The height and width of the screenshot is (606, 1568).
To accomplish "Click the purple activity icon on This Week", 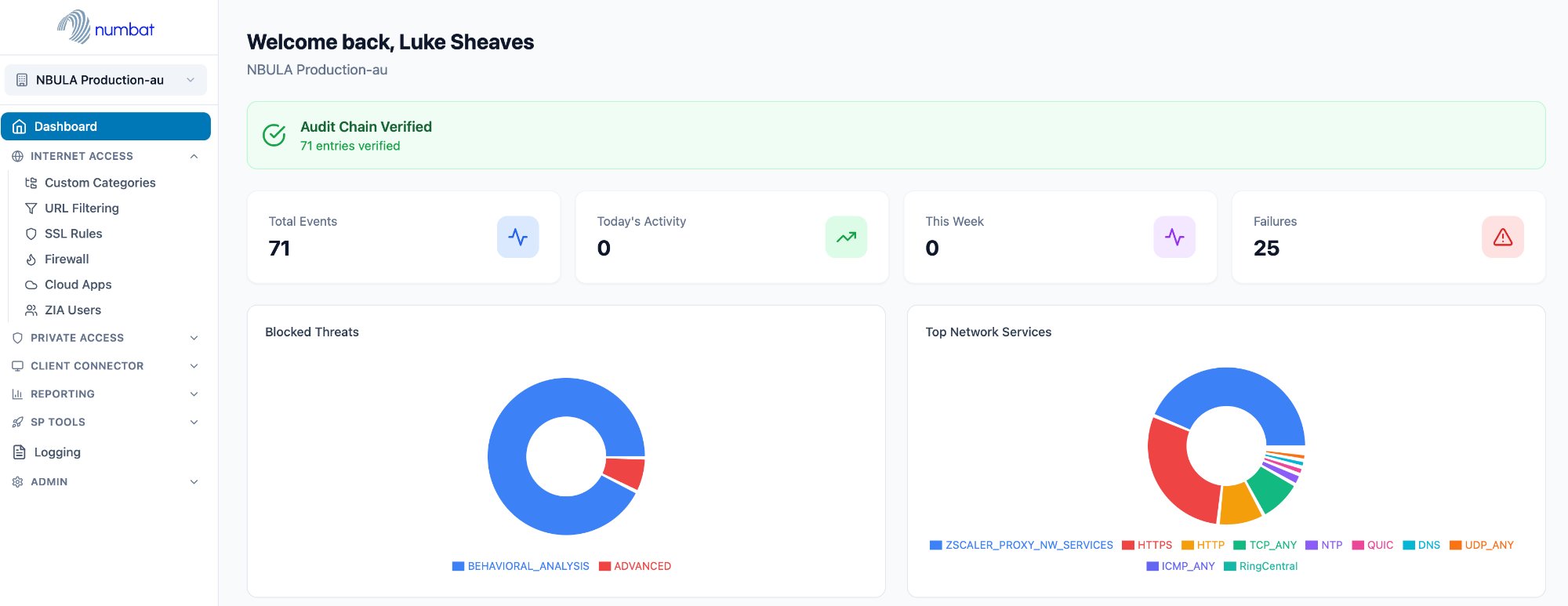I will tap(1174, 237).
